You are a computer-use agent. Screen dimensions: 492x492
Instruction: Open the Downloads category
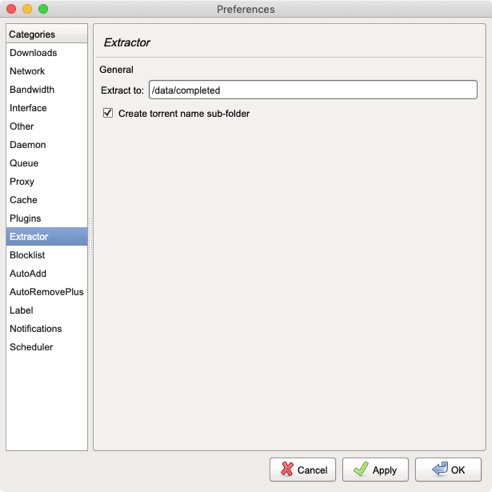point(47,53)
